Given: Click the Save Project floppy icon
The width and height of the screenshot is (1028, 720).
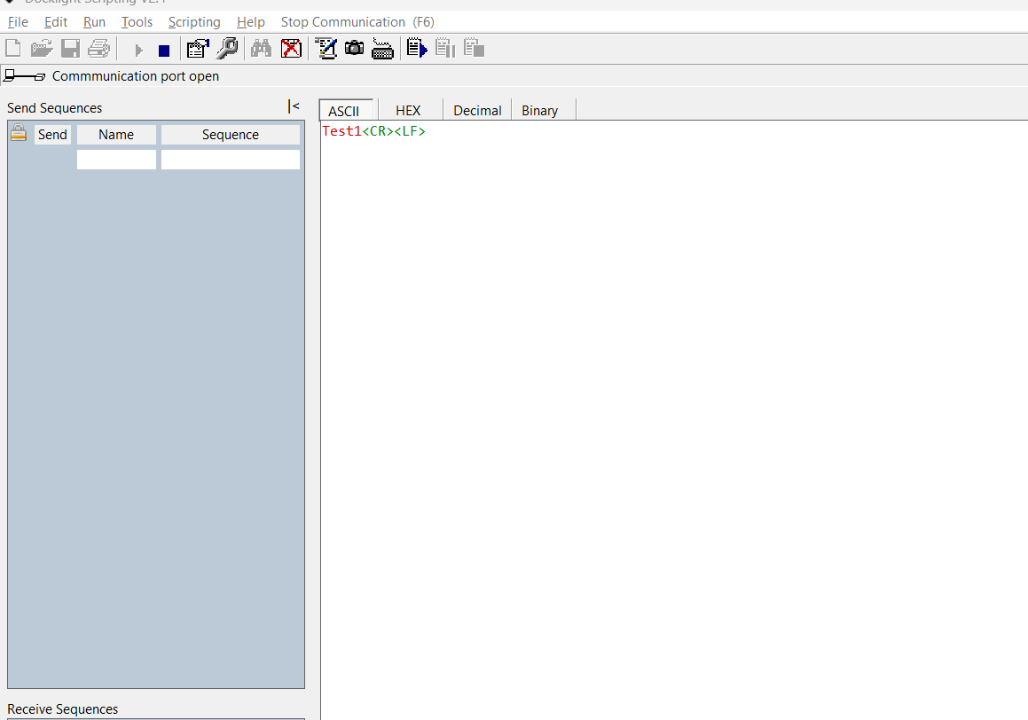Looking at the screenshot, I should [x=70, y=49].
